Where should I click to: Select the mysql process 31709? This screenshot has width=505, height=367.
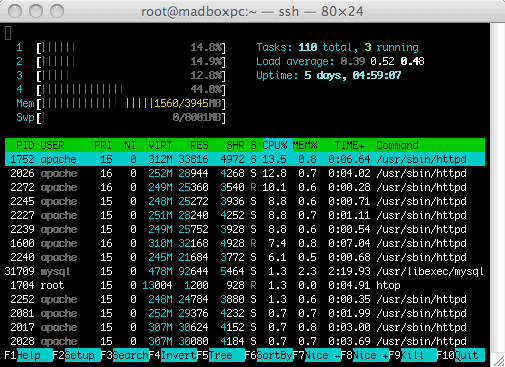(245, 271)
